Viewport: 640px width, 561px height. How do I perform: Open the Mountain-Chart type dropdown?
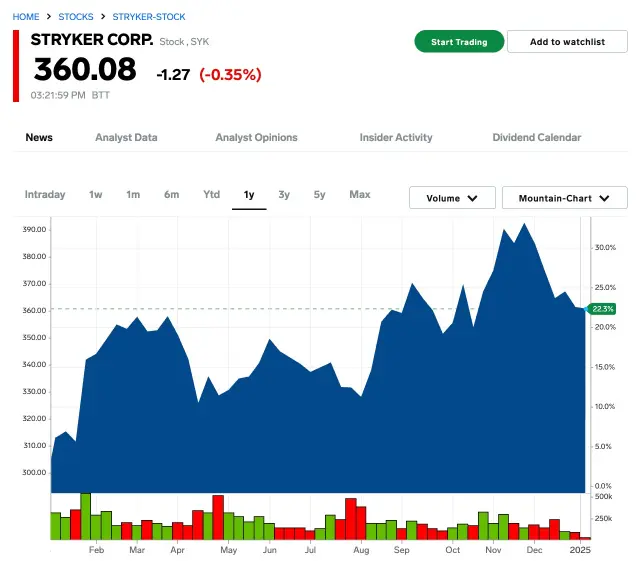pyautogui.click(x=564, y=198)
